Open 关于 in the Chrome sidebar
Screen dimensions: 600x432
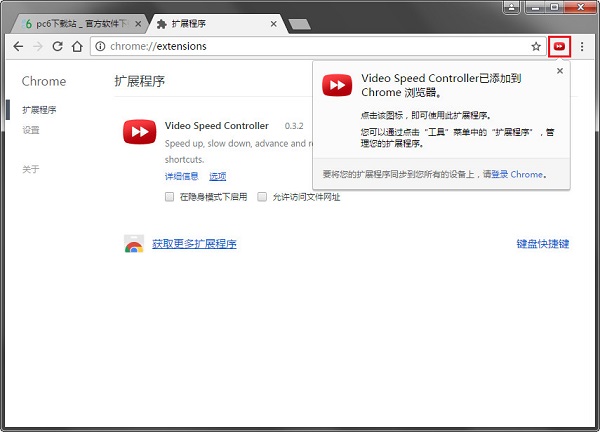tap(31, 169)
